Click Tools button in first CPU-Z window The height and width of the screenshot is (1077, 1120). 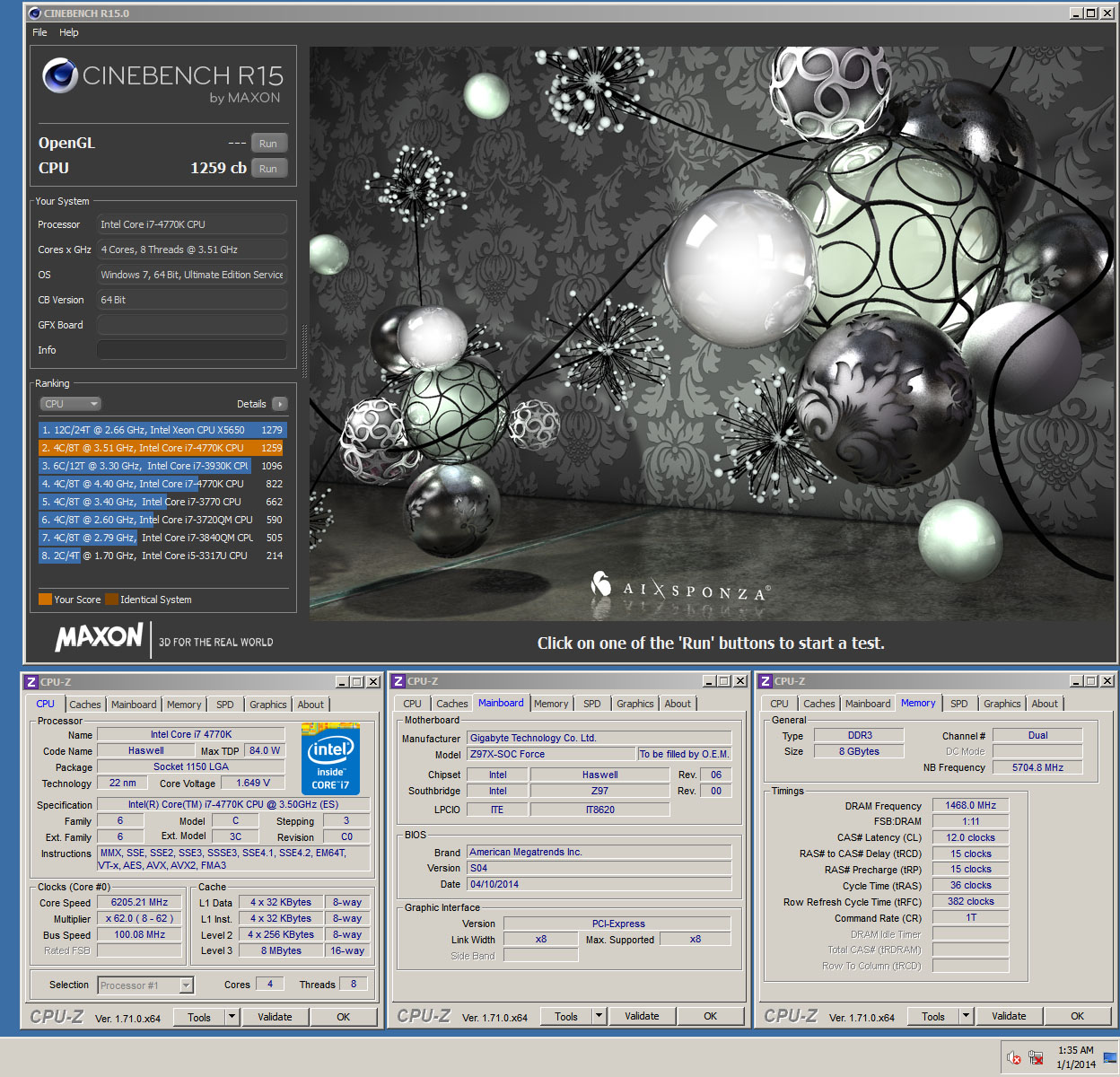point(199,1017)
